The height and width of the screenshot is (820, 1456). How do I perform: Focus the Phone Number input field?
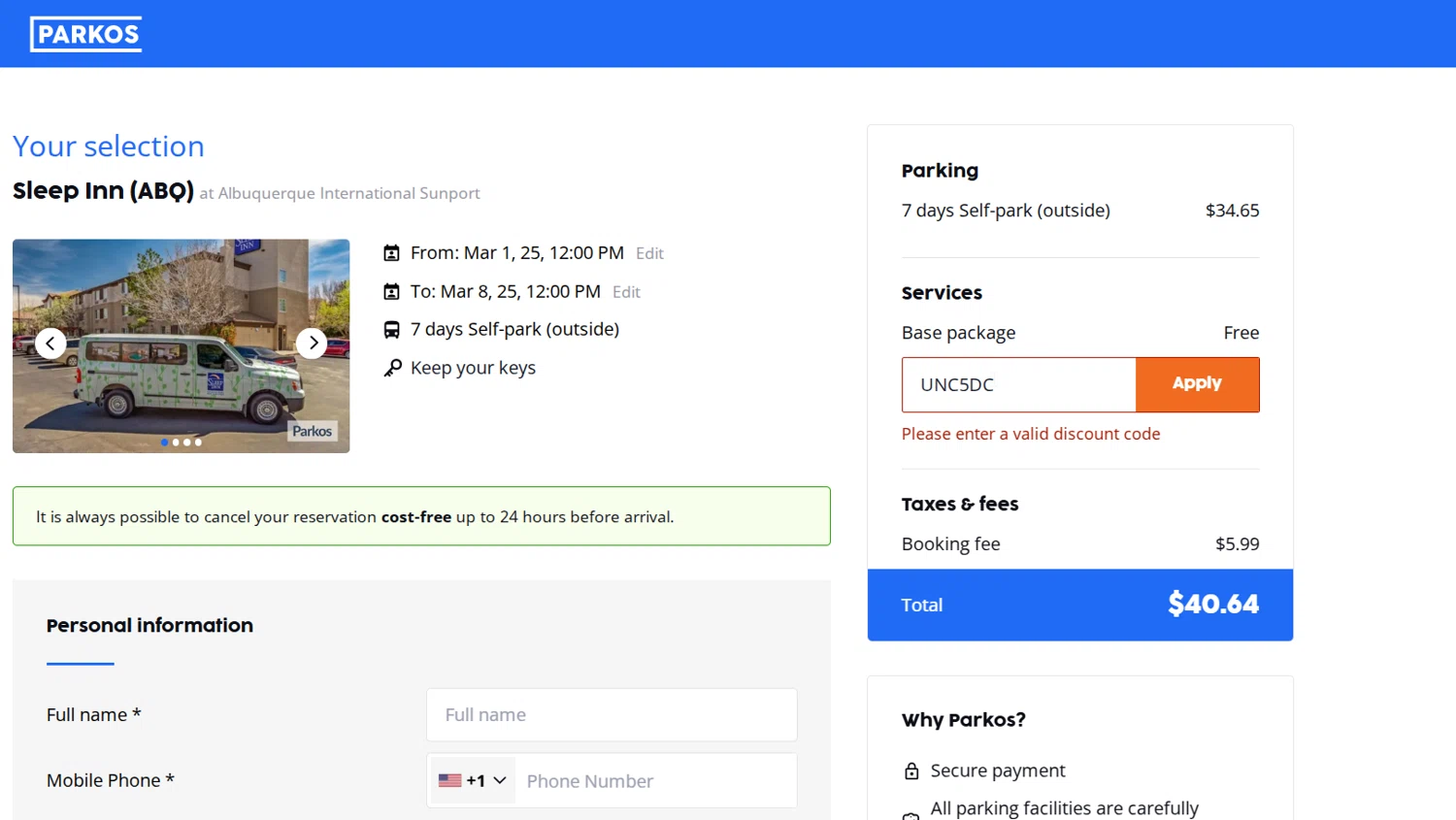click(656, 781)
